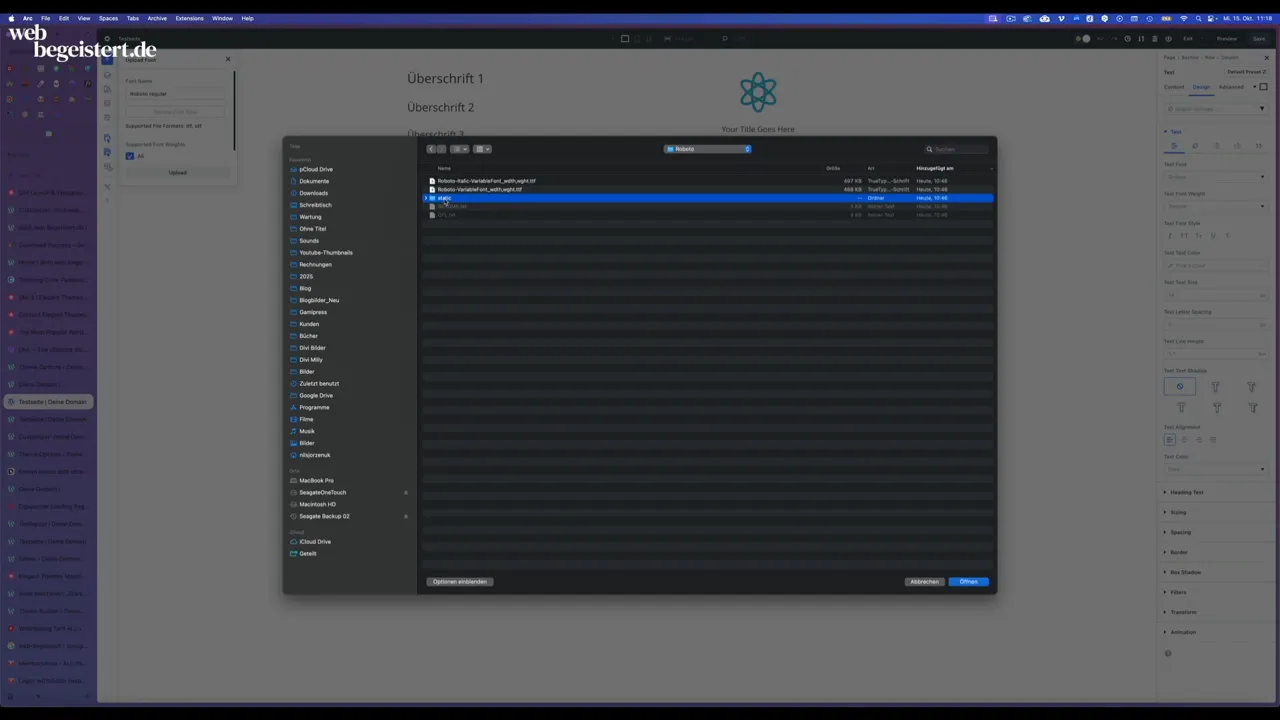
Task: Click the Upload button in Upload Font dialog
Action: 177,172
